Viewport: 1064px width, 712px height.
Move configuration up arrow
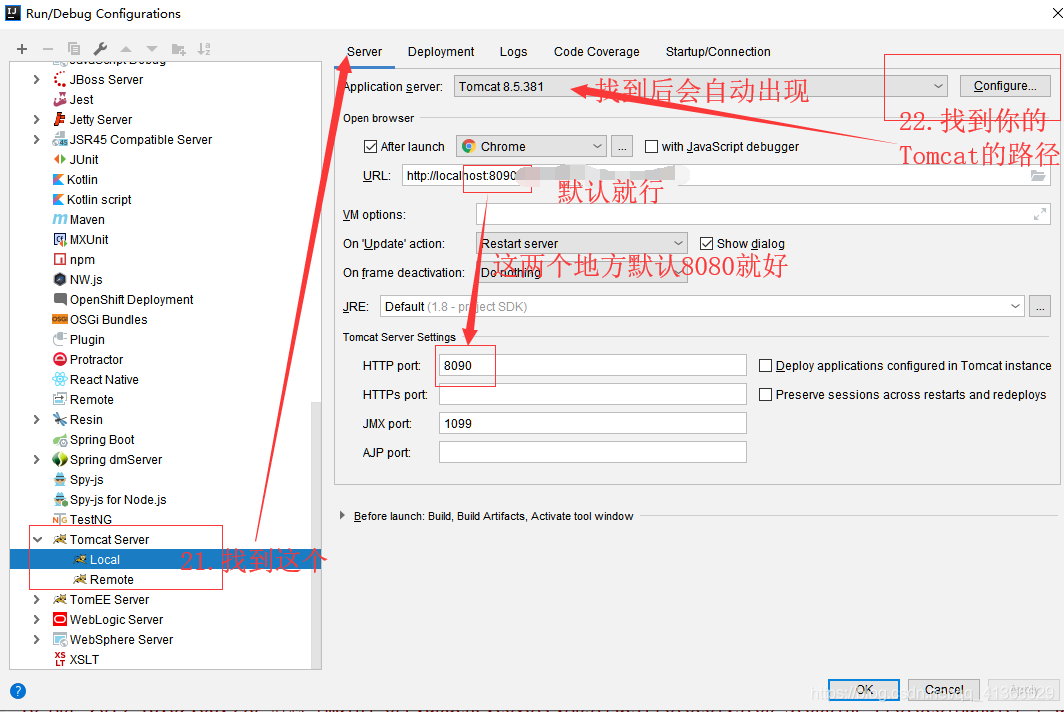pos(126,49)
